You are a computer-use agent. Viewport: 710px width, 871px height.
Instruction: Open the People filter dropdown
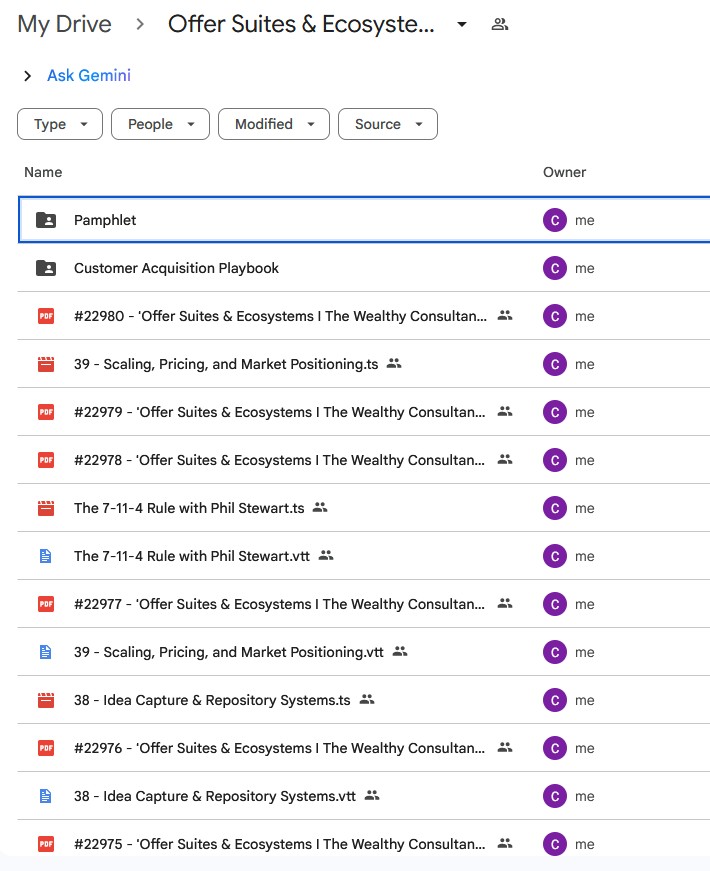pos(160,124)
